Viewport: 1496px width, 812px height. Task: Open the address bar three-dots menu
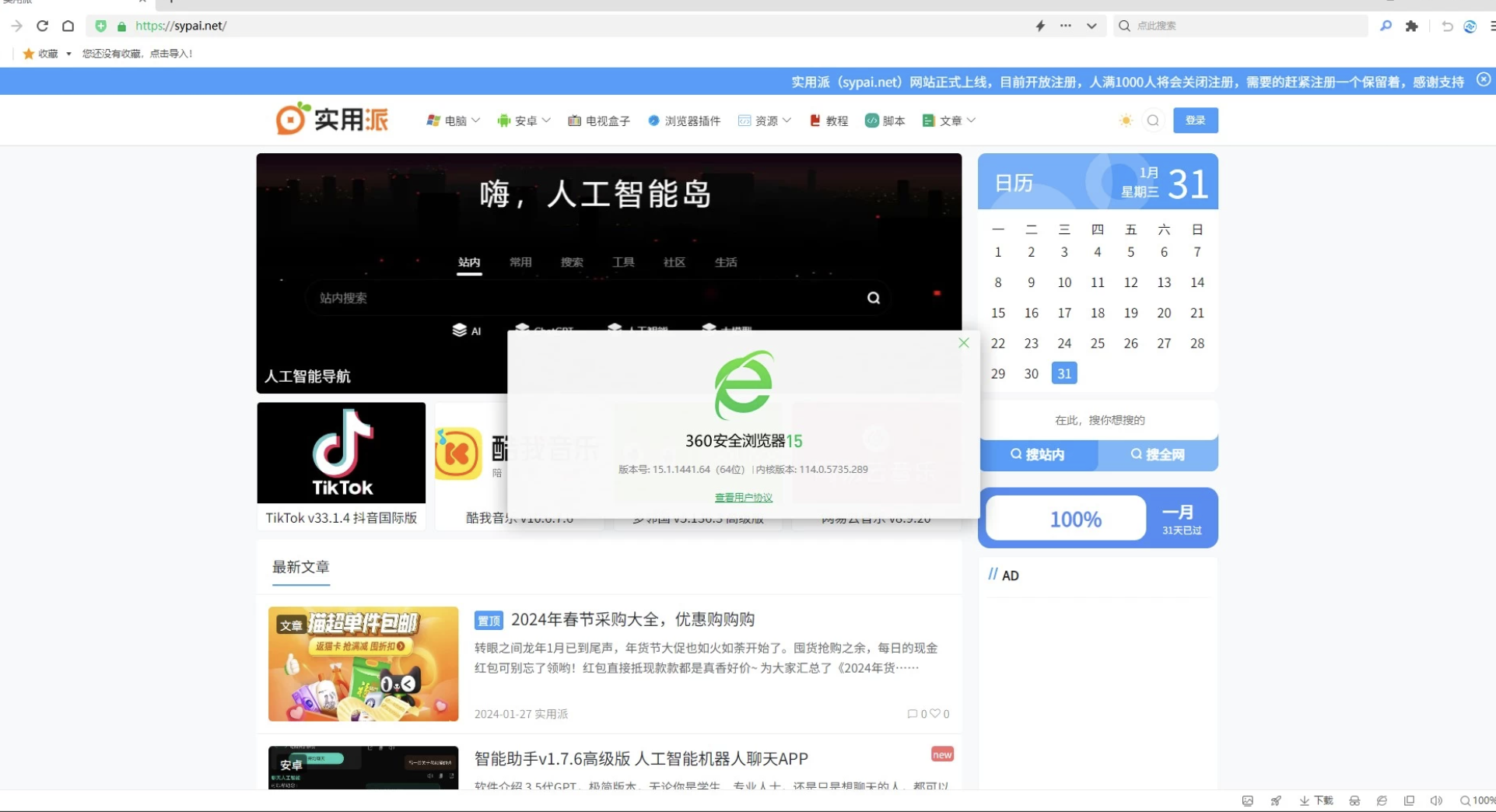1066,26
